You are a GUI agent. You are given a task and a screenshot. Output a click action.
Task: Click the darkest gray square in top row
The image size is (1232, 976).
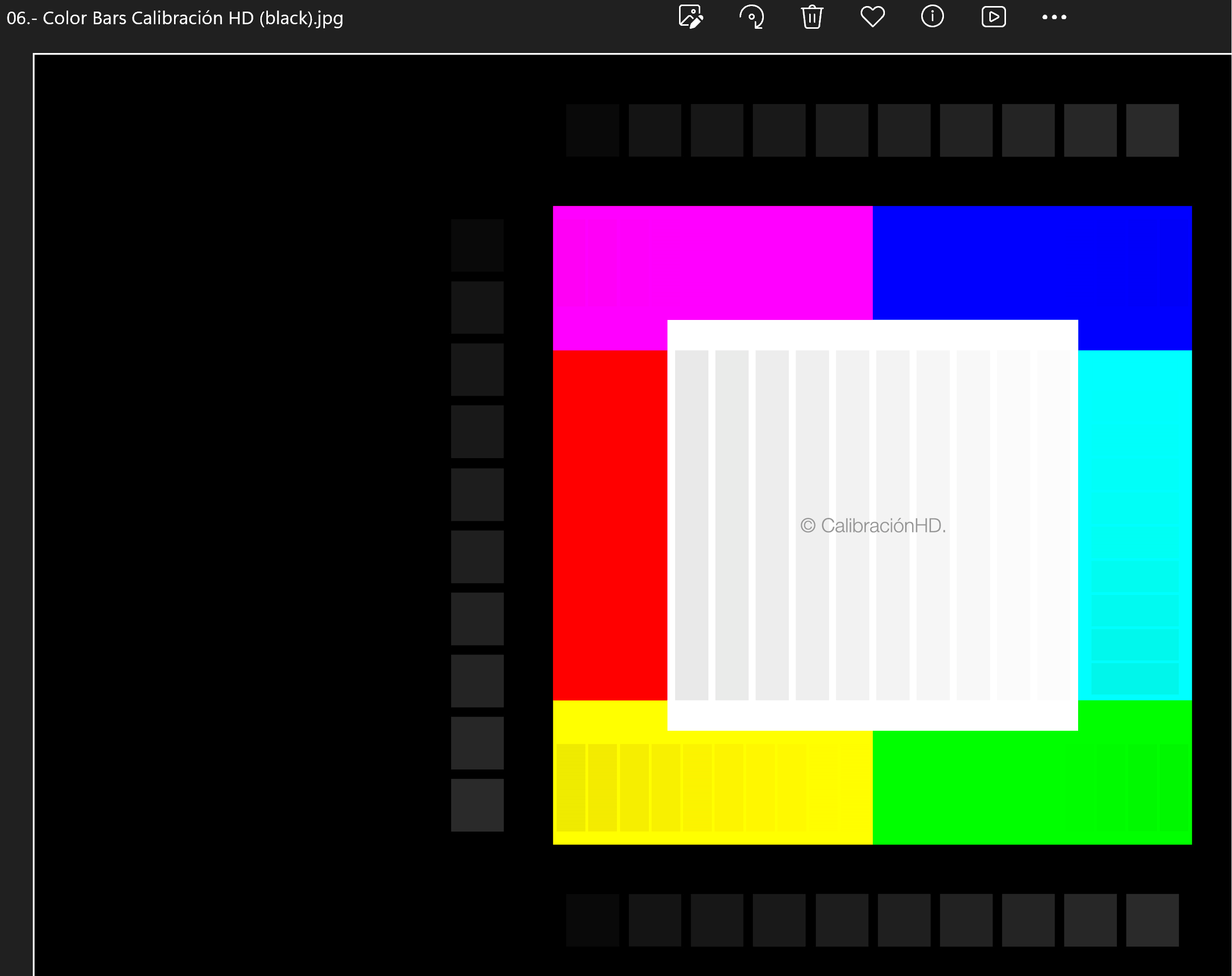pyautogui.click(x=592, y=130)
